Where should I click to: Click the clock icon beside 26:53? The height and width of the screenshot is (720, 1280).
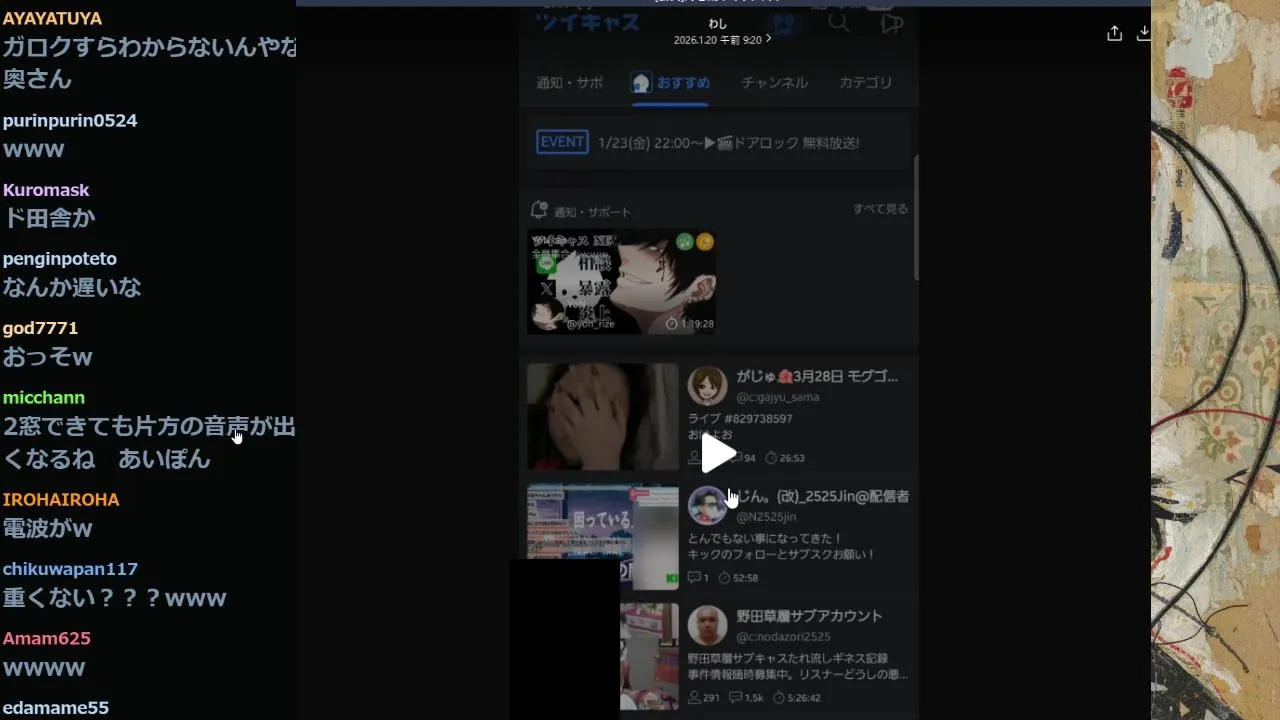coord(771,458)
